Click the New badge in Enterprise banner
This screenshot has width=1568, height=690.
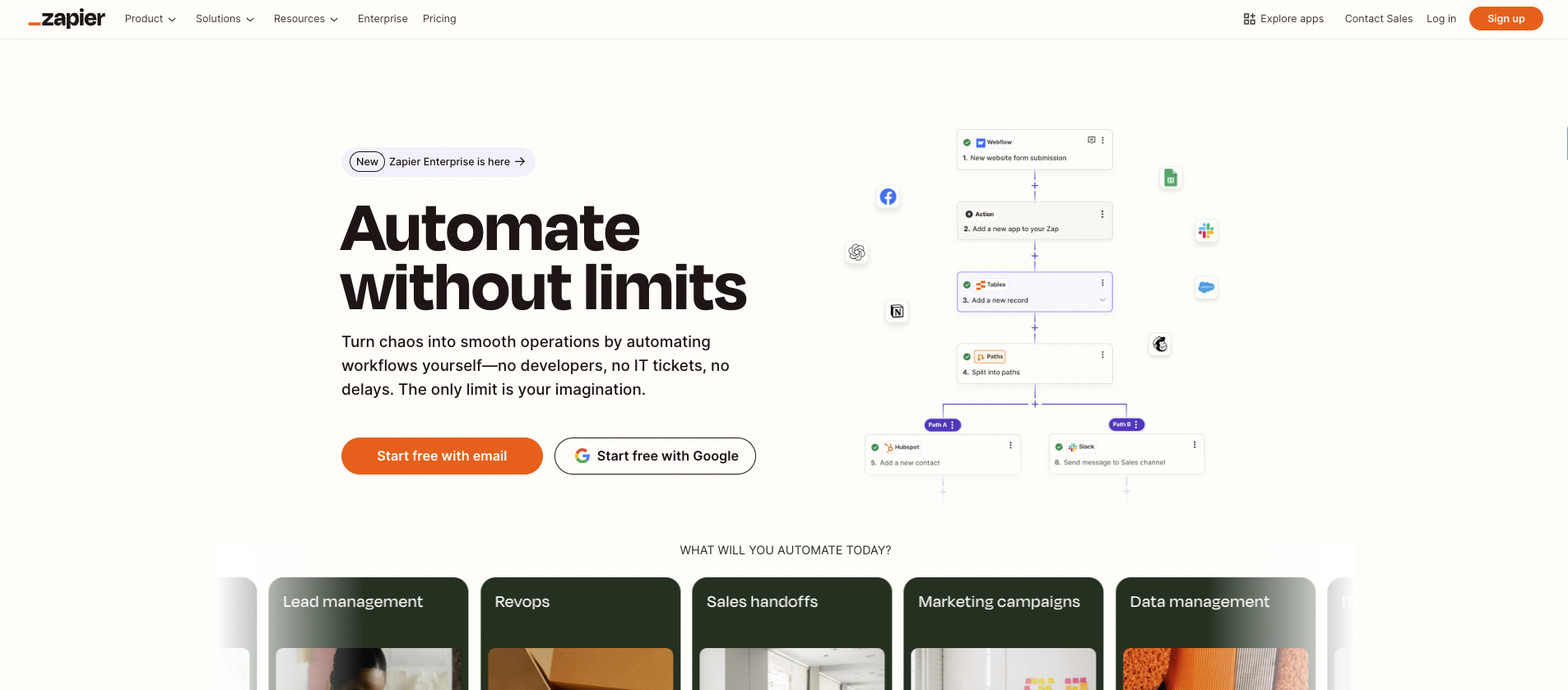367,162
